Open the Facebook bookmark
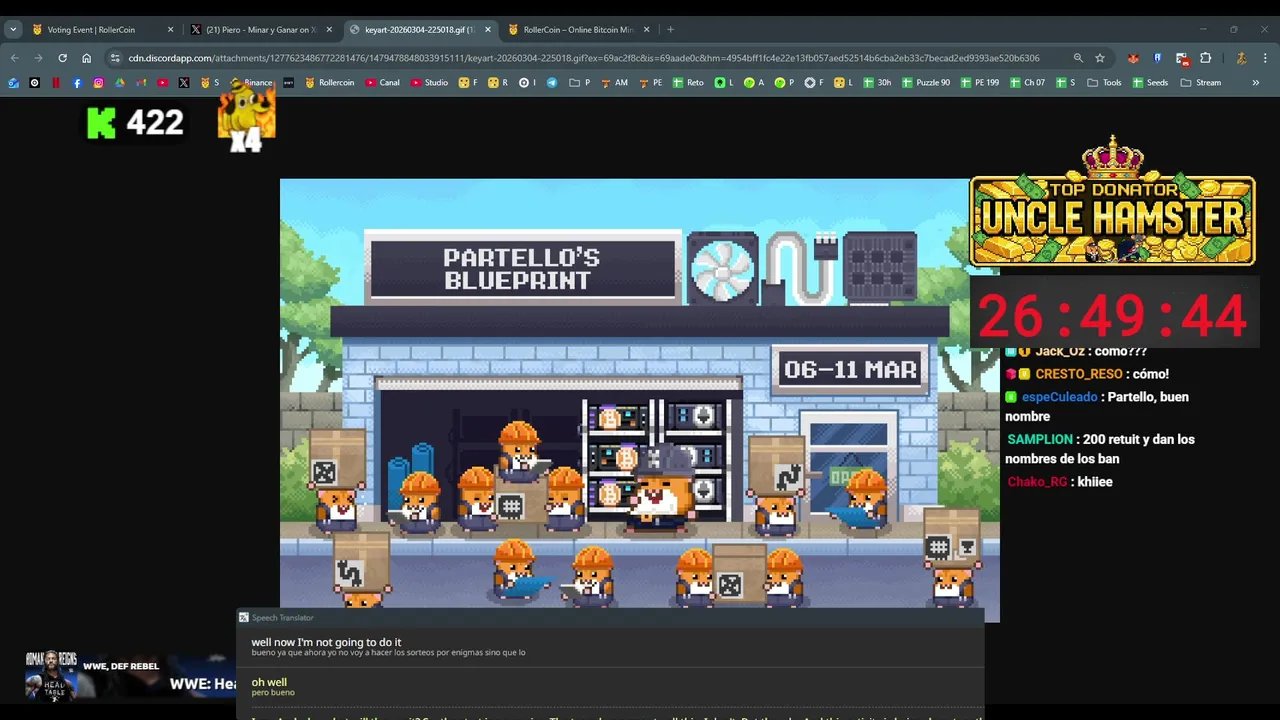Image resolution: width=1280 pixels, height=720 pixels. click(x=77, y=83)
